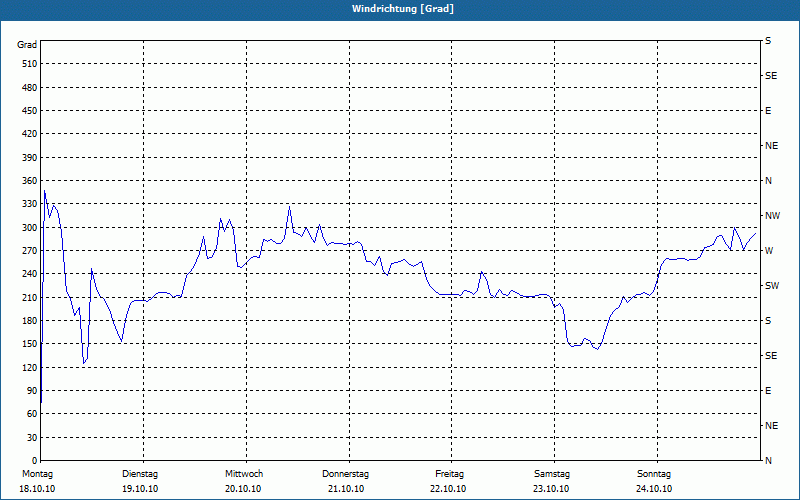Click the date '24.10.10'
The width and height of the screenshot is (800, 500).
click(654, 489)
